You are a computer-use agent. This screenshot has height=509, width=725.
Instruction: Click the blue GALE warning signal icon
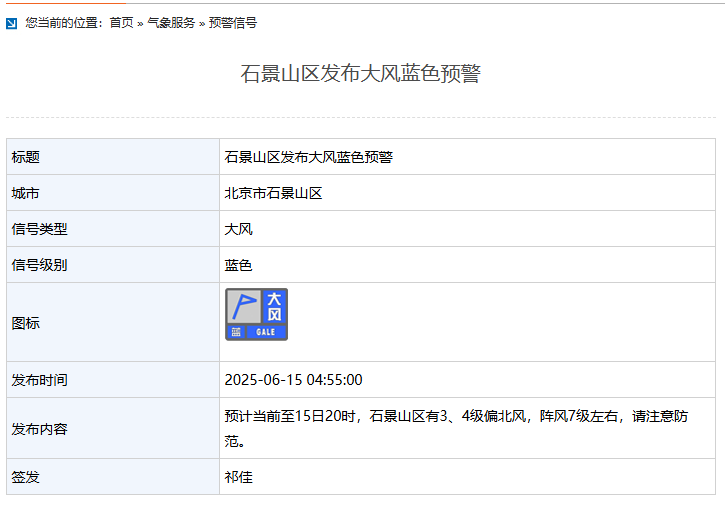[x=256, y=314]
